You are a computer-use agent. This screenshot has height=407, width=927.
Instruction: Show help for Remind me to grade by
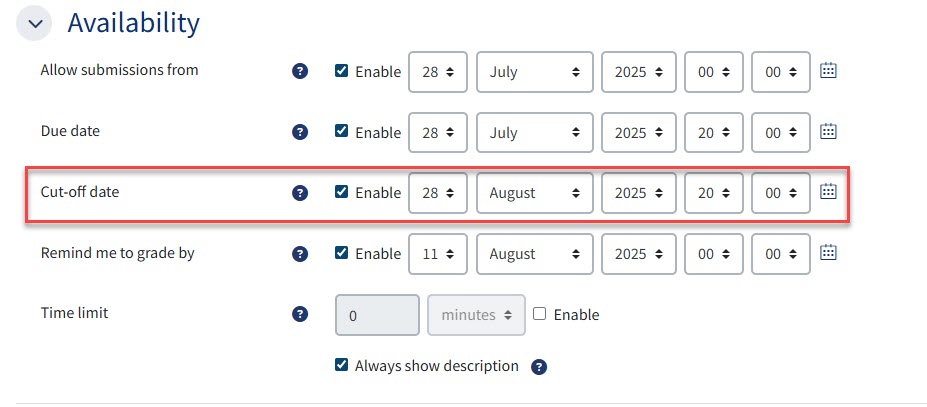(x=299, y=254)
